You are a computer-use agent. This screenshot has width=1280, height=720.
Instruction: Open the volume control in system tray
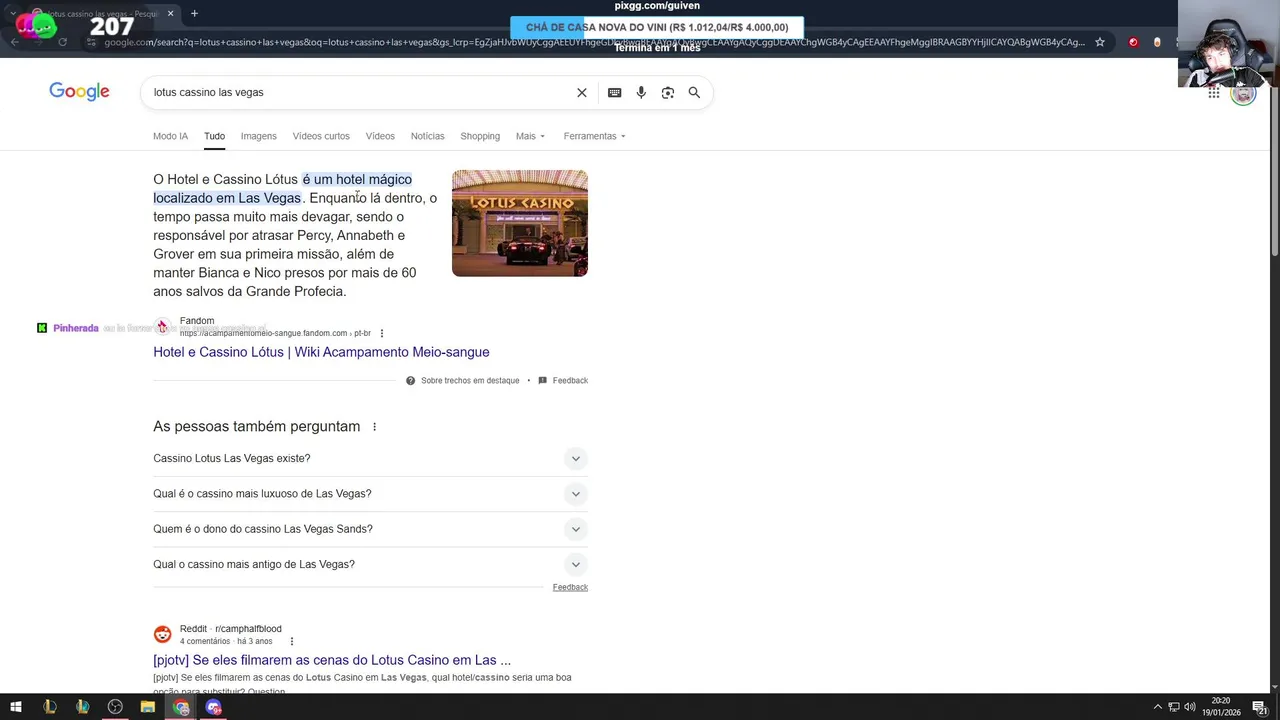tap(1189, 707)
